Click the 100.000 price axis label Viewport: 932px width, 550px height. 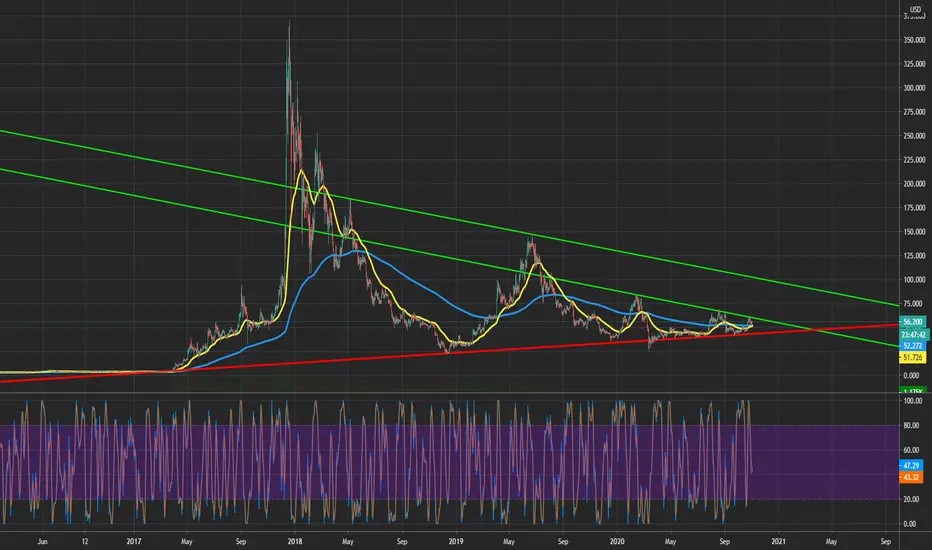tap(914, 279)
